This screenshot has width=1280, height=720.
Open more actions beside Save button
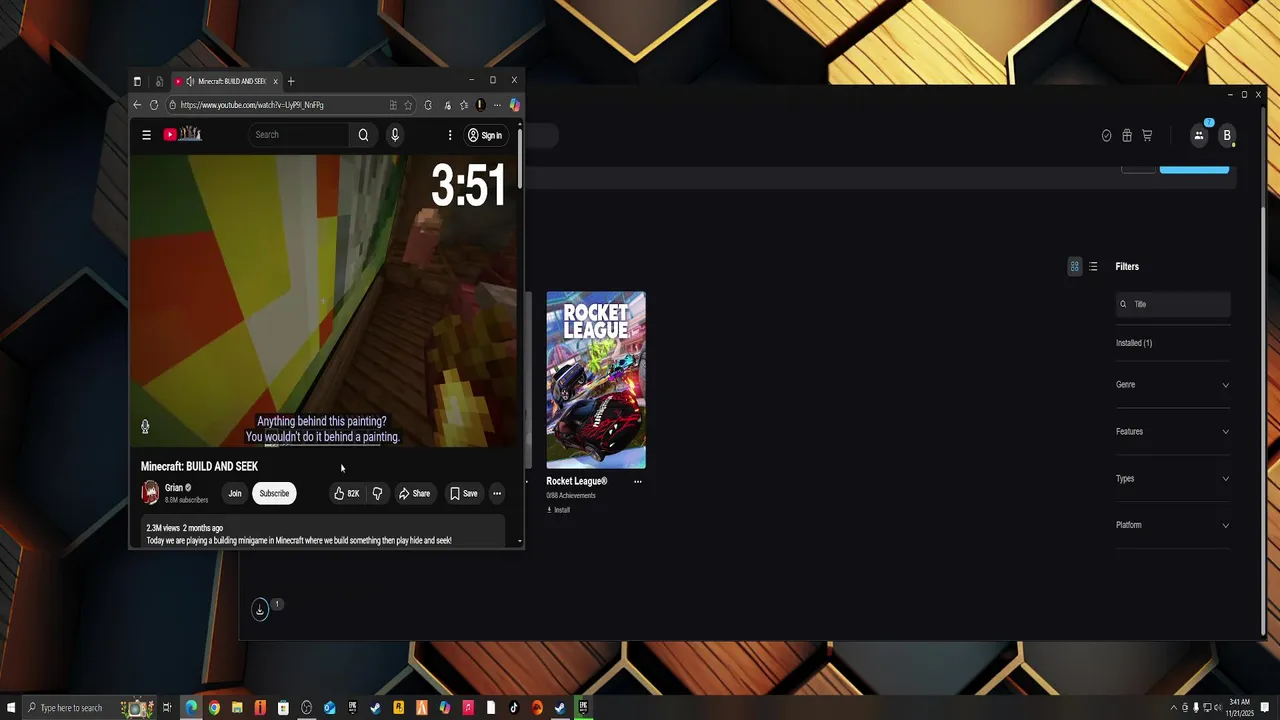point(497,493)
